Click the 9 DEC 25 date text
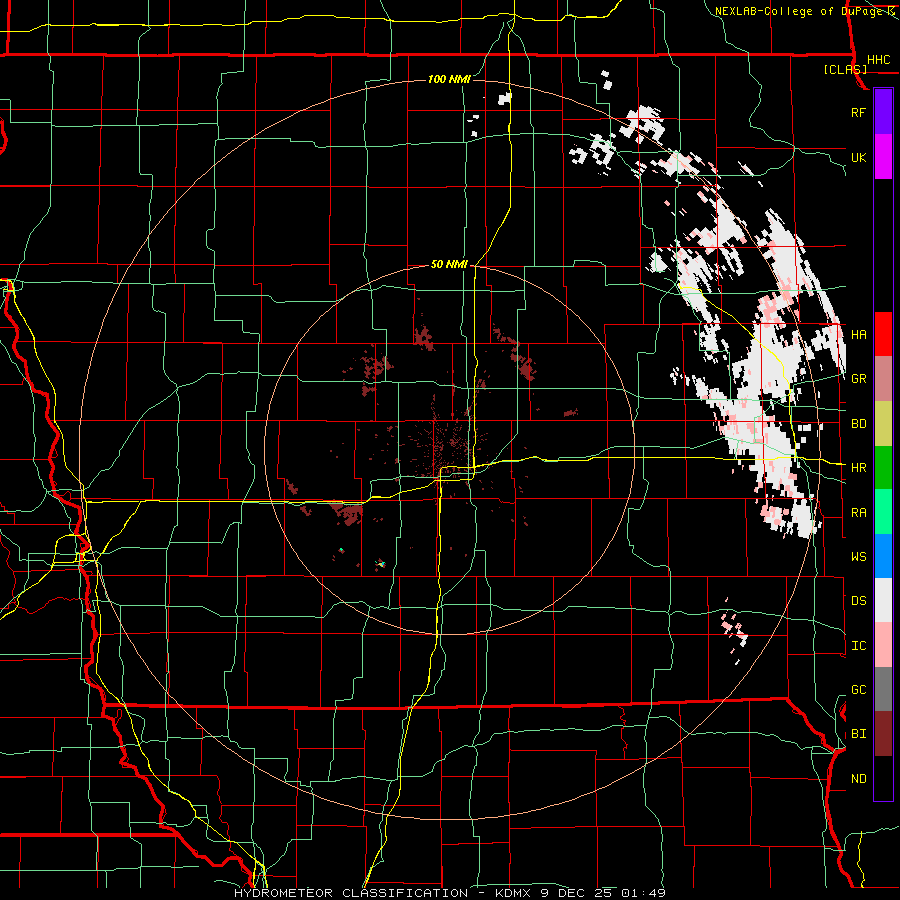Screen dimensions: 900x900 pyautogui.click(x=574, y=893)
